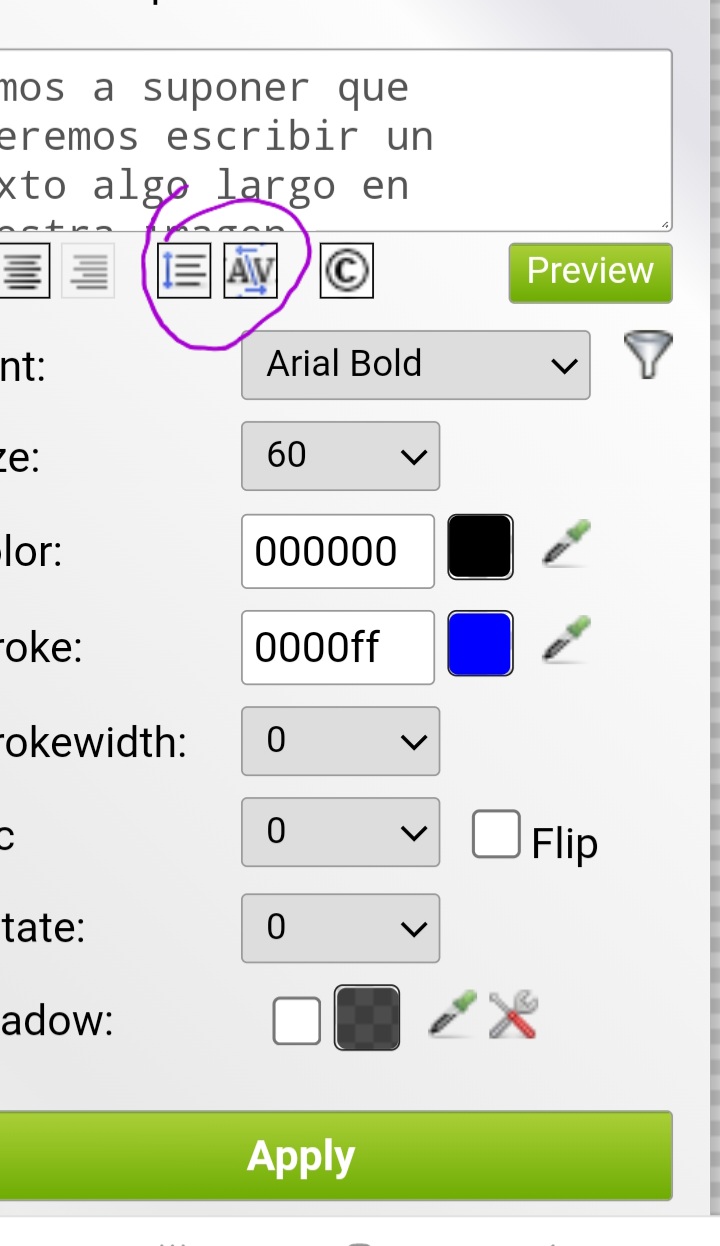Viewport: 720px width, 1246px height.
Task: Click the blue stroke color swatch
Action: tap(480, 644)
